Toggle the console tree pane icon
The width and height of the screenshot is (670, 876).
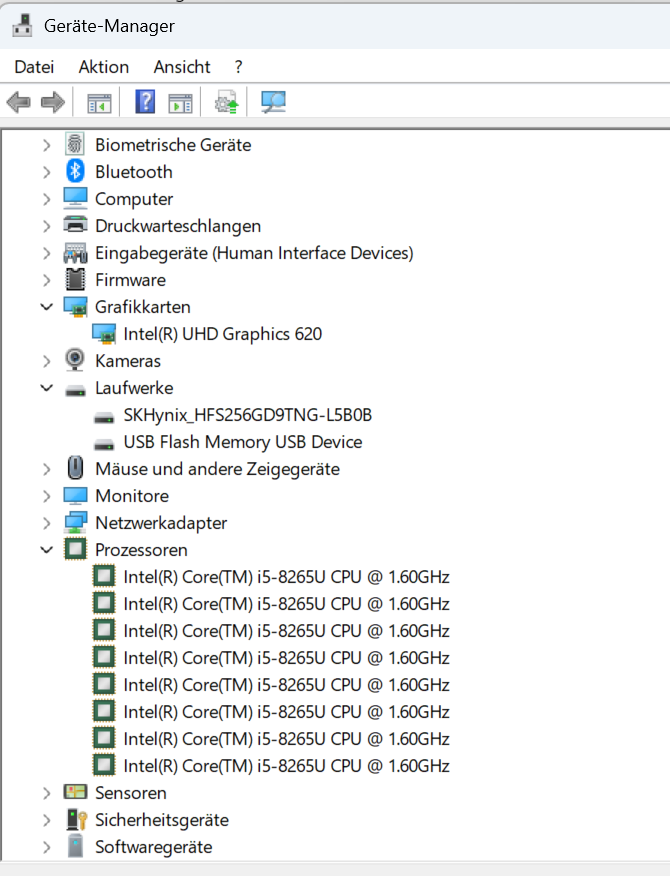[99, 103]
